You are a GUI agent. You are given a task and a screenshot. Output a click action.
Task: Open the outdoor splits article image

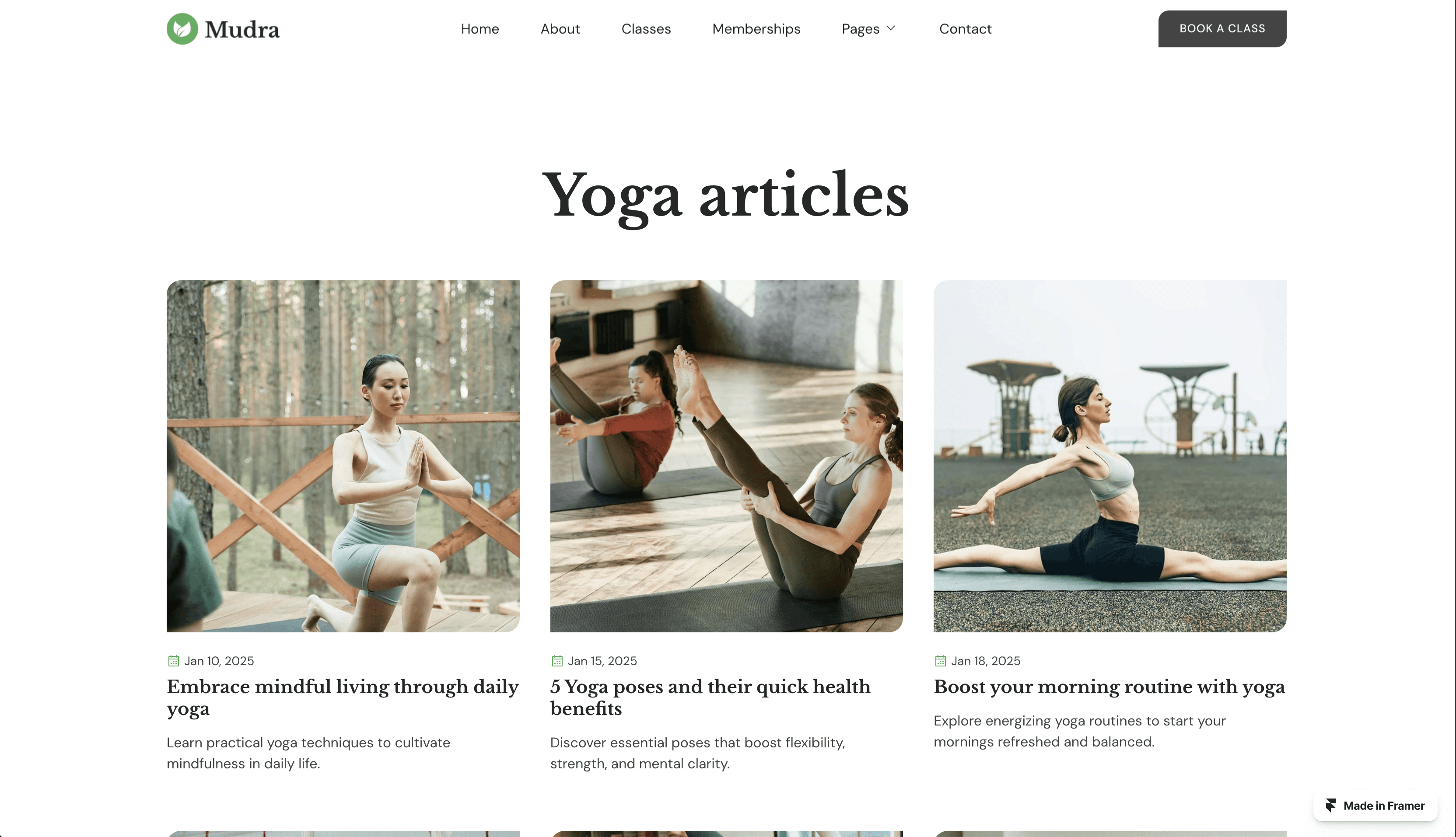click(x=1110, y=457)
